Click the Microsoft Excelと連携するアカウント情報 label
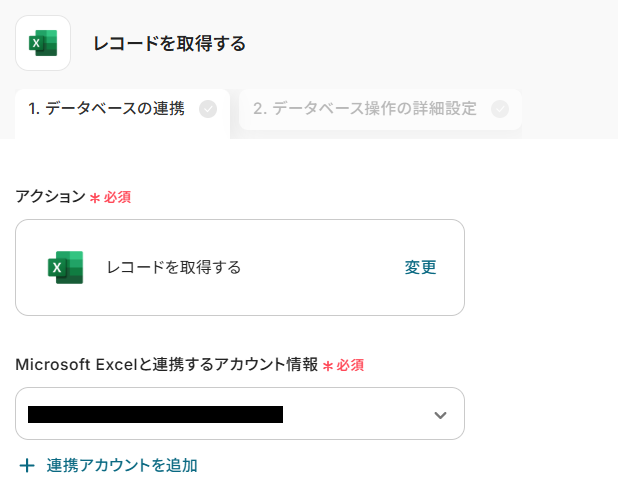The image size is (618, 488). [167, 365]
